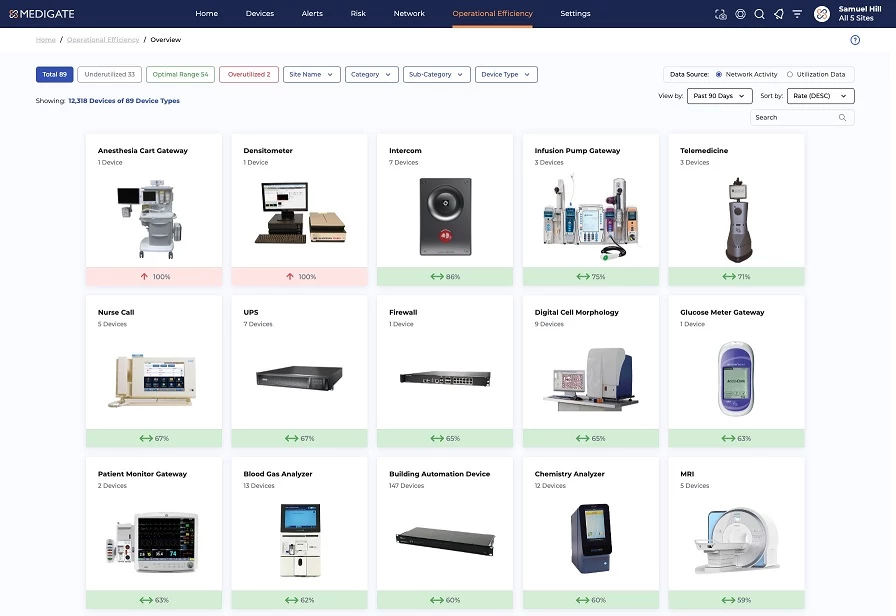
Task: Click Samuel Hill's user avatar
Action: point(822,14)
